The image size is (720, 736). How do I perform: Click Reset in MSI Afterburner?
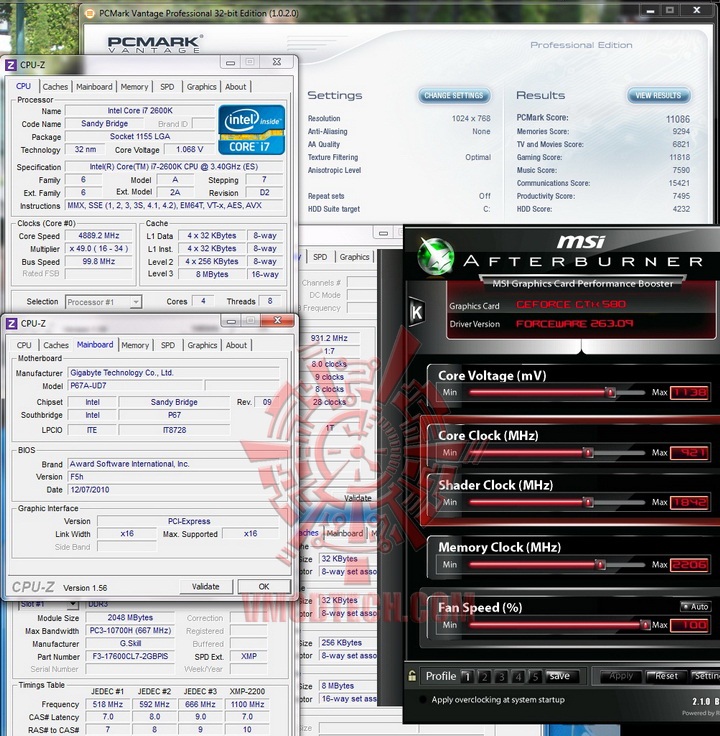click(x=666, y=676)
